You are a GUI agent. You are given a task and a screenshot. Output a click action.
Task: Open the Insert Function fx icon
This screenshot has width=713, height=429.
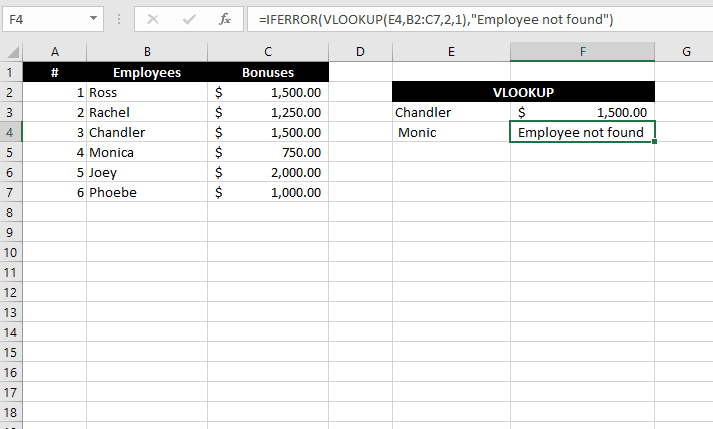(225, 19)
